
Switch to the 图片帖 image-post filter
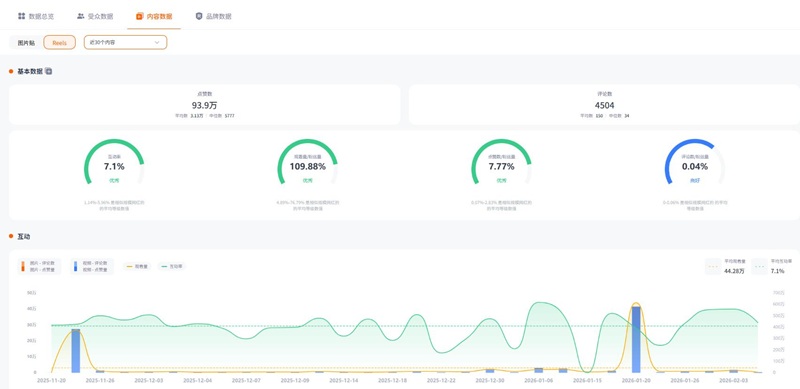coord(26,42)
